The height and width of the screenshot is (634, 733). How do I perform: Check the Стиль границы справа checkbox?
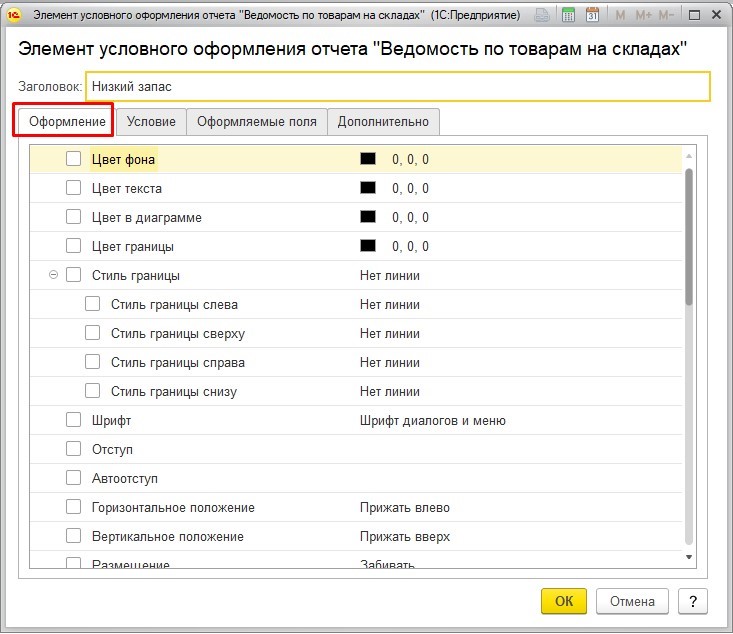(x=93, y=362)
